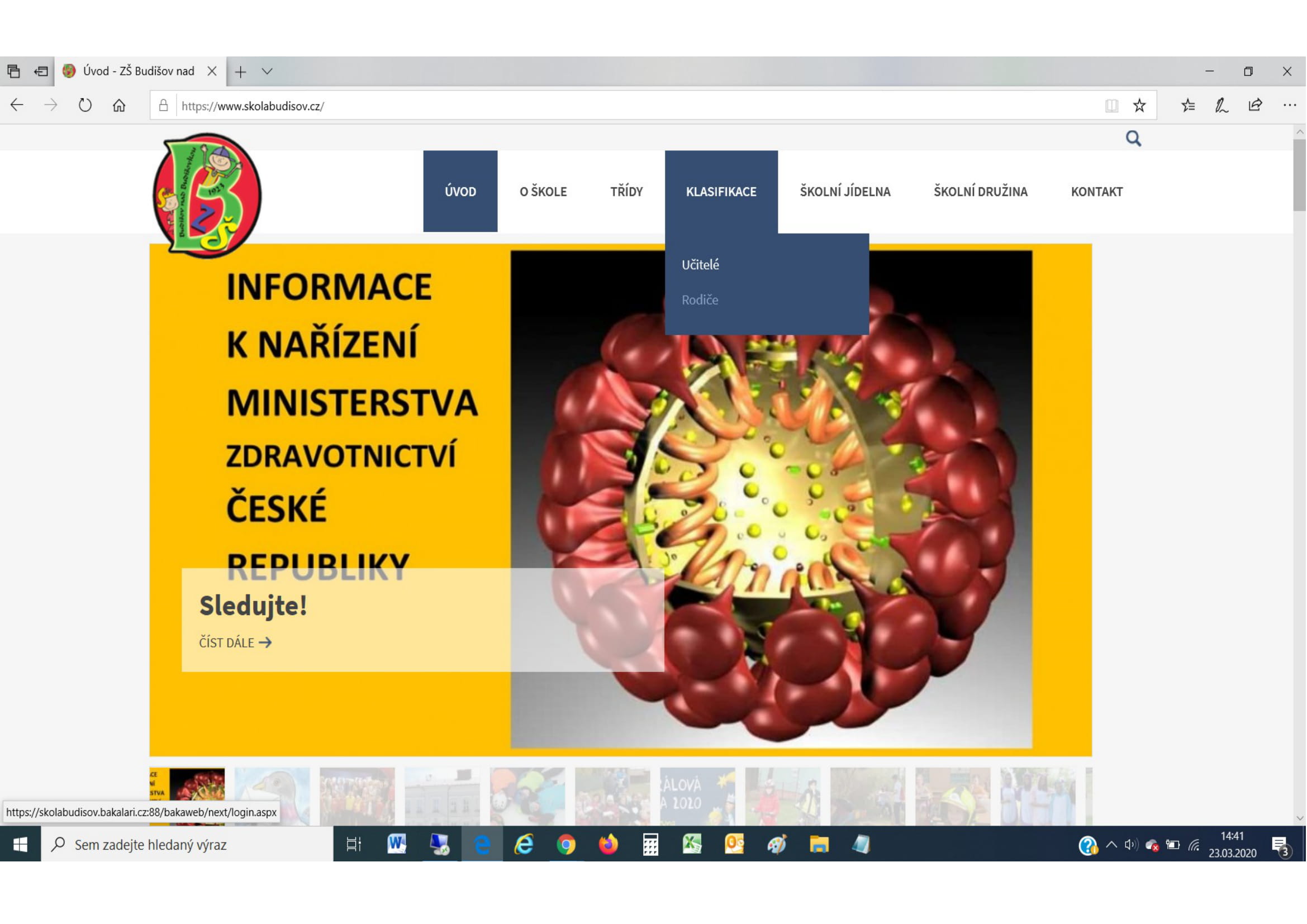Click the Wi-Fi network tray icon
1307x924 pixels.
point(1194,845)
